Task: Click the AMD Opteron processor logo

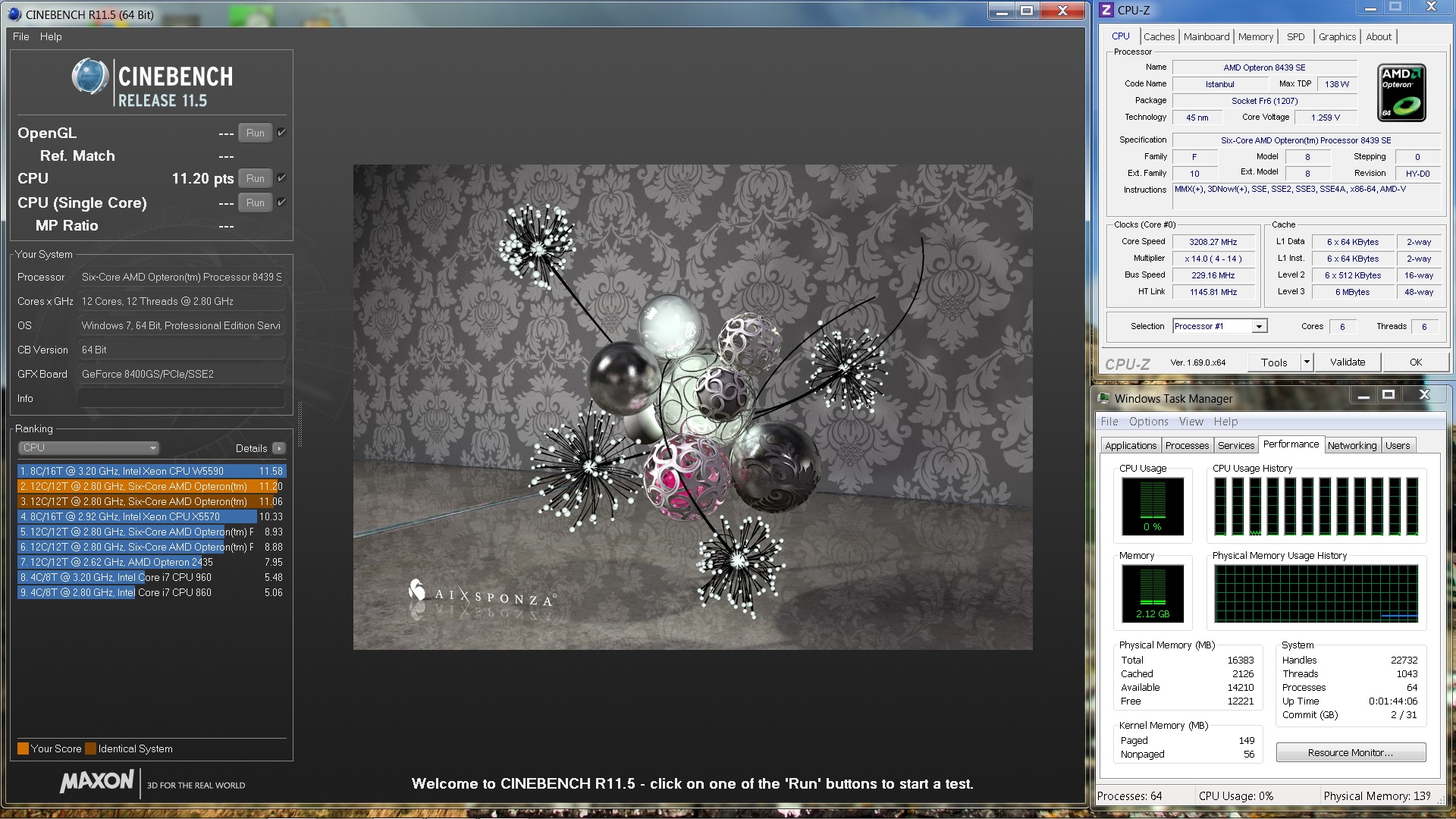Action: click(x=1401, y=93)
